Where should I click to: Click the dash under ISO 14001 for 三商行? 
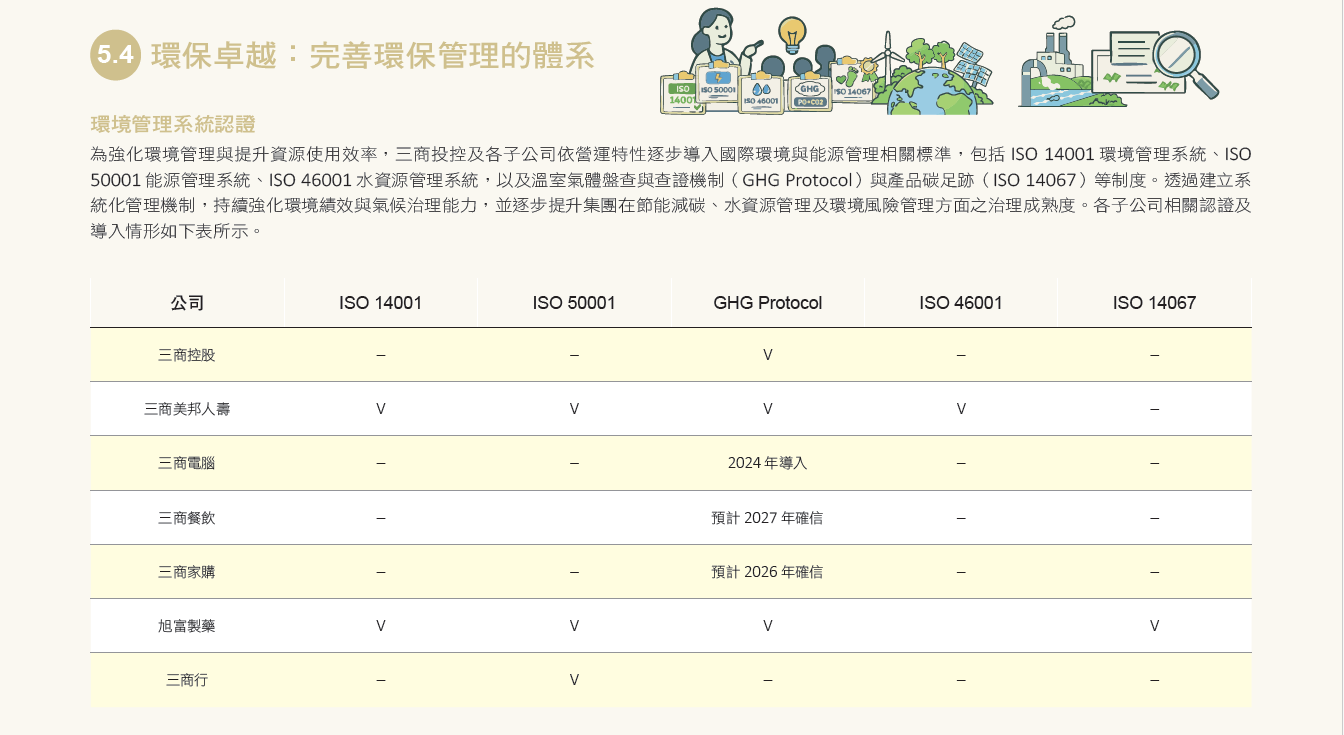pyautogui.click(x=381, y=680)
